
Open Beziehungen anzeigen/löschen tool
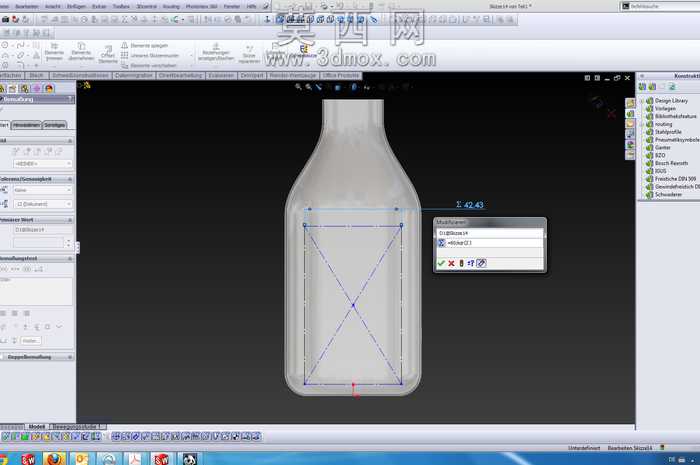click(x=216, y=52)
